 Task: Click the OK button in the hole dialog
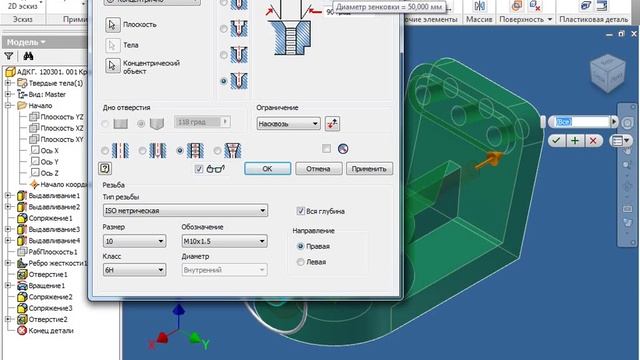coord(267,169)
